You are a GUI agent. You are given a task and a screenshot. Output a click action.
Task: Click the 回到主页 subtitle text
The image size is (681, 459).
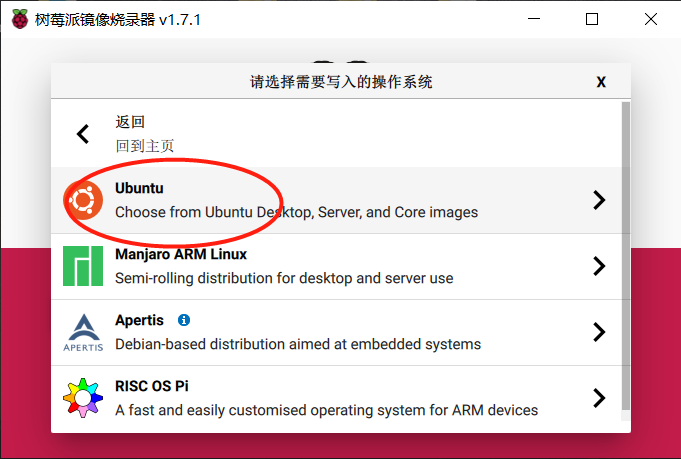click(x=145, y=146)
